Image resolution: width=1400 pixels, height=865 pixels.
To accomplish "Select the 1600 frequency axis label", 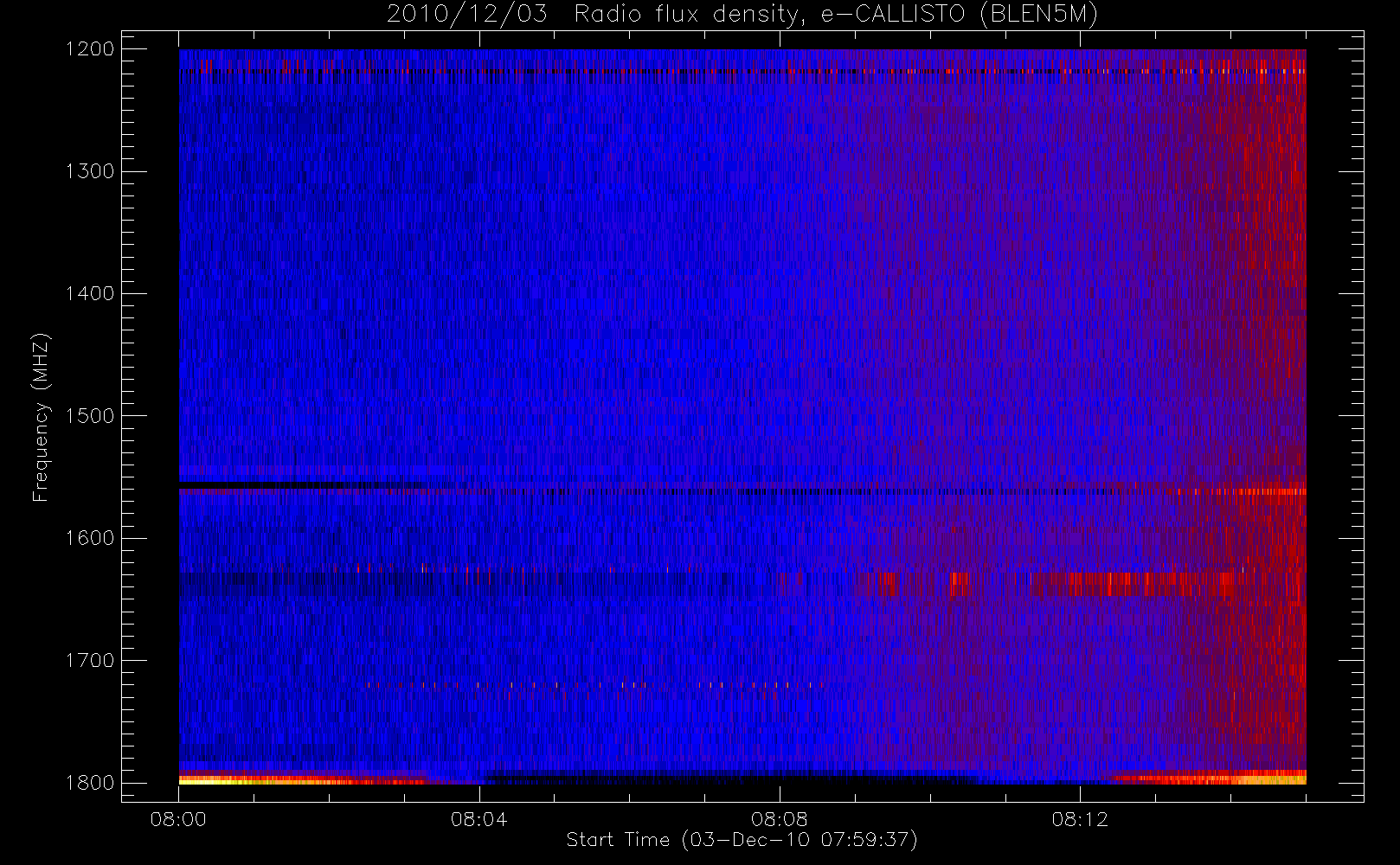I will tap(90, 538).
